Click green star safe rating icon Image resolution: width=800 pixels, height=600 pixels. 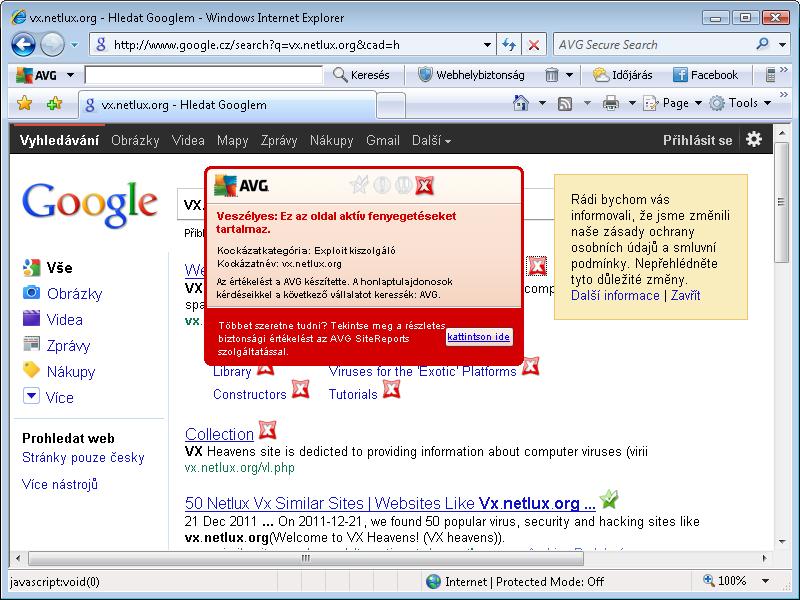click(609, 498)
